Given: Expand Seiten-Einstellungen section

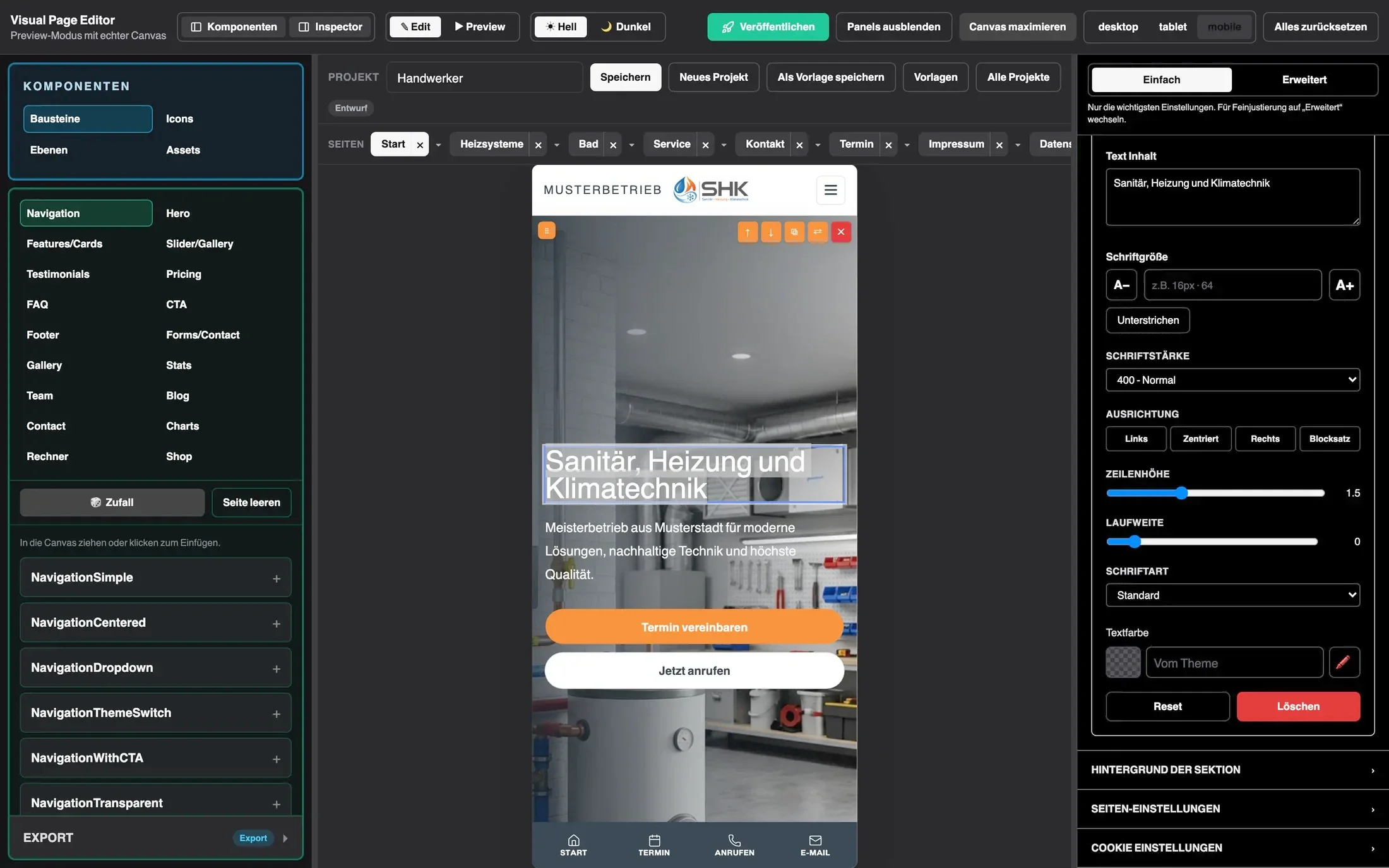Looking at the screenshot, I should pyautogui.click(x=1232, y=809).
